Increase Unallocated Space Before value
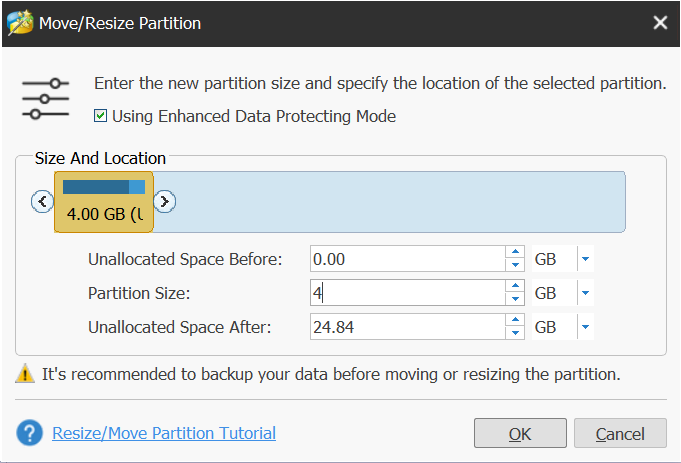681x463 pixels. coord(515,253)
